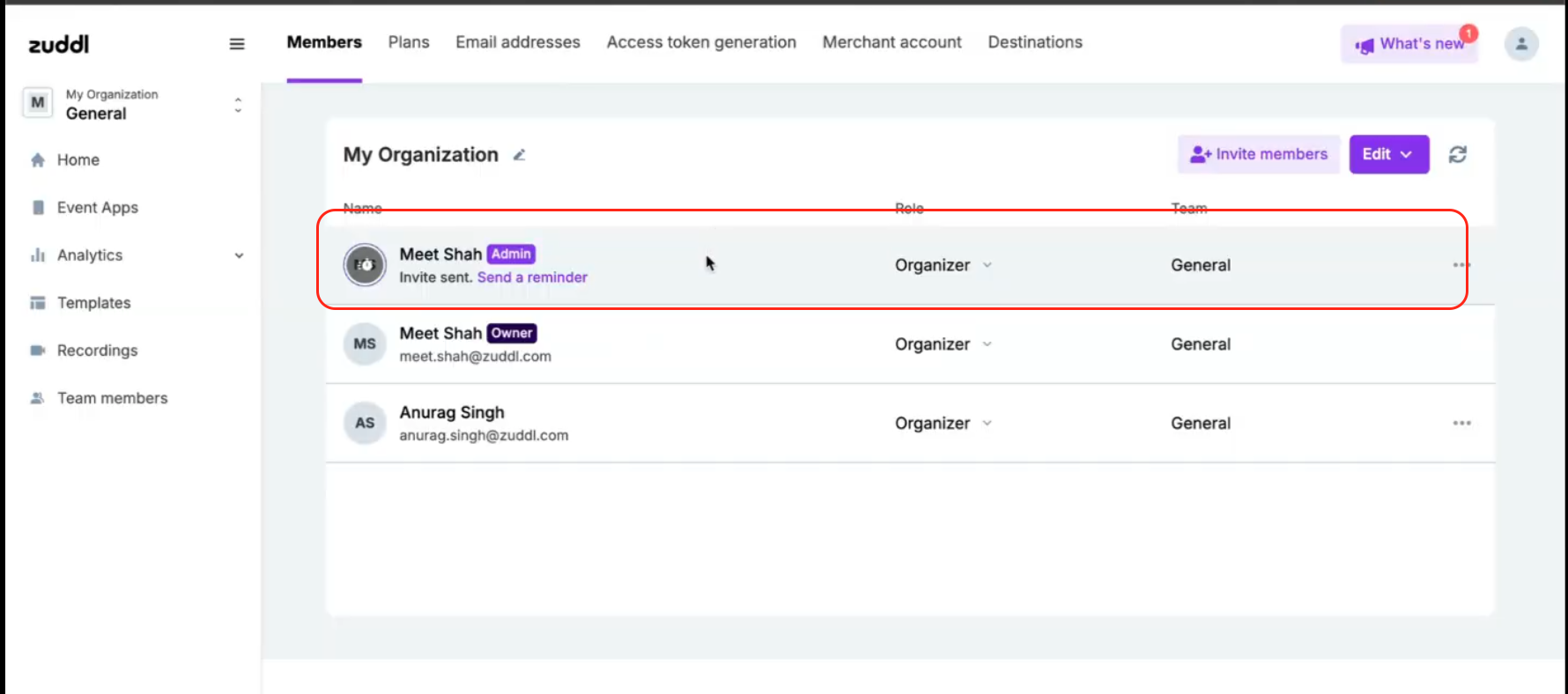Image resolution: width=1568 pixels, height=694 pixels.
Task: Open three-dot menu for Anurag Singh
Action: (1461, 424)
